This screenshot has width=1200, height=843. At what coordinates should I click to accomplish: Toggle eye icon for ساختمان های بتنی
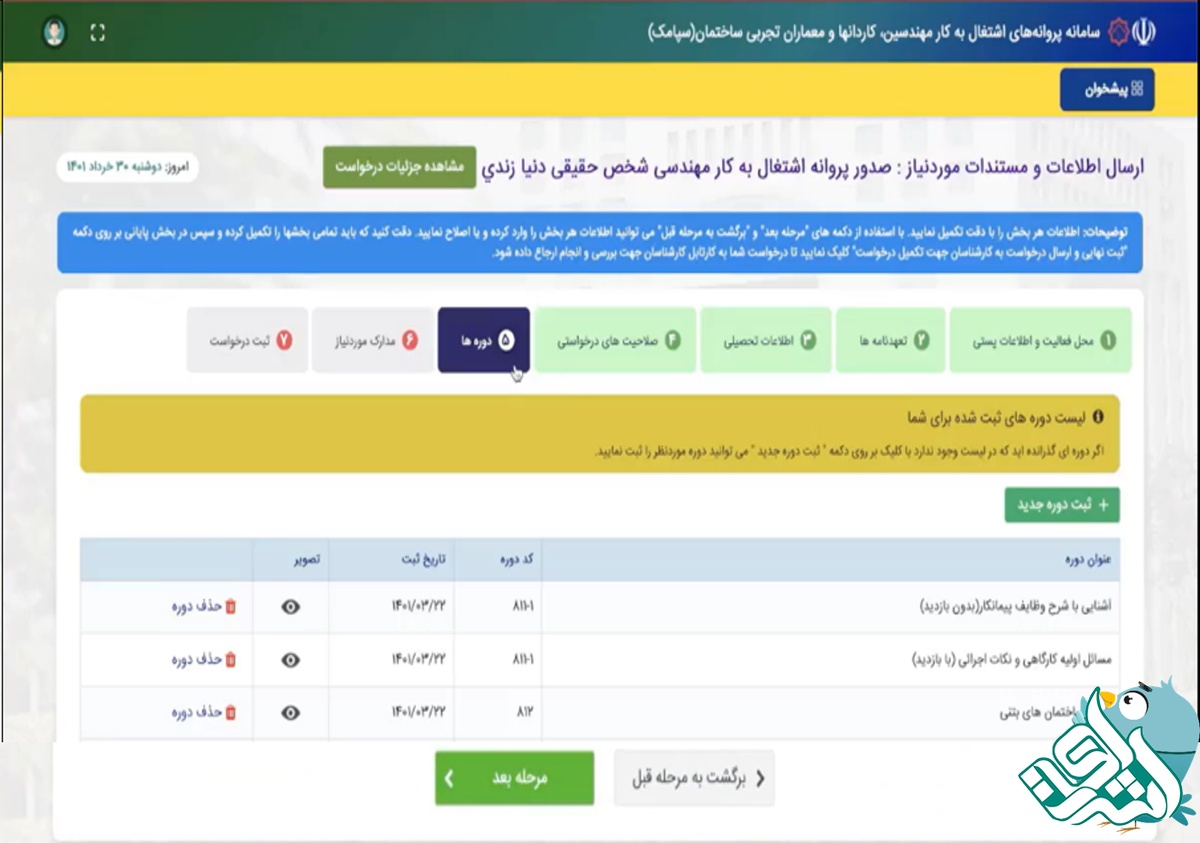[x=290, y=713]
